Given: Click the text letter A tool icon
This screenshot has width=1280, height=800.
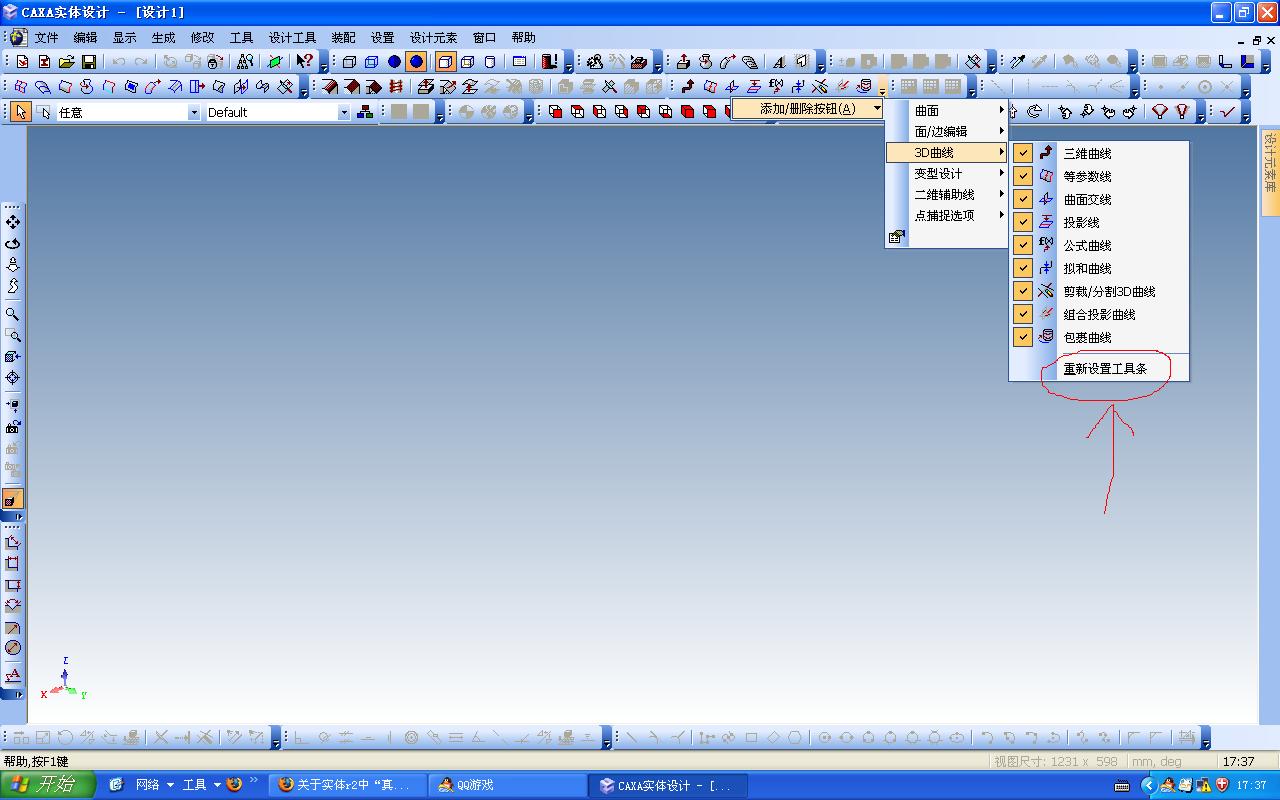Looking at the screenshot, I should pyautogui.click(x=779, y=62).
